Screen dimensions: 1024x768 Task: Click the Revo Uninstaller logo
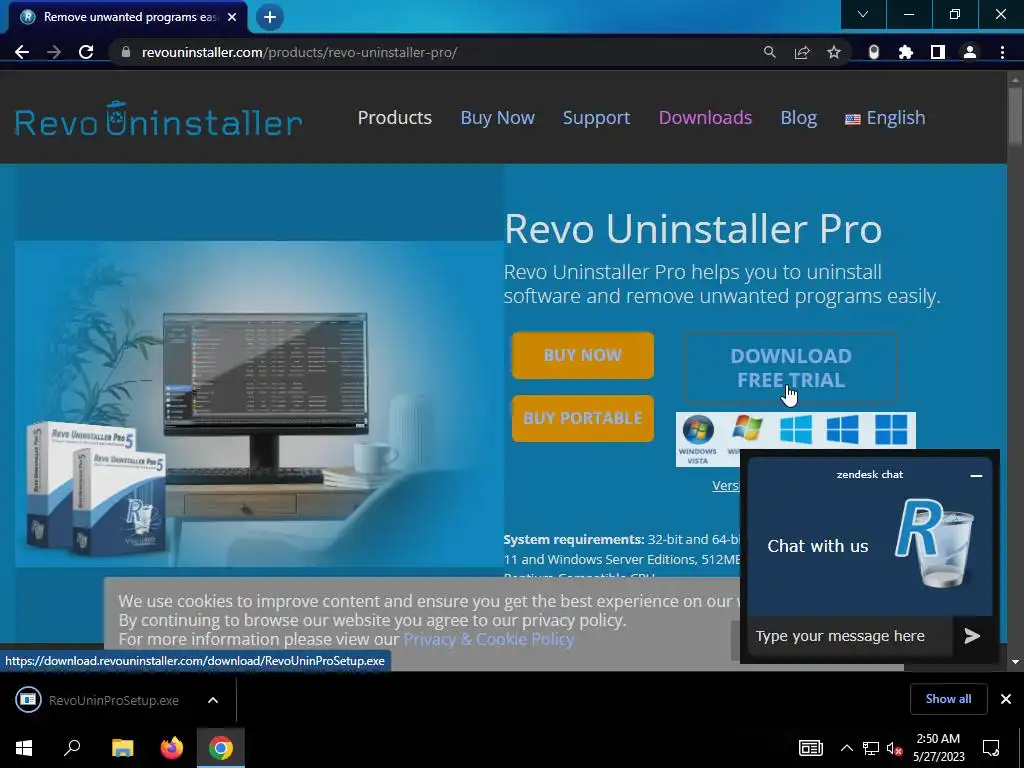pos(158,120)
